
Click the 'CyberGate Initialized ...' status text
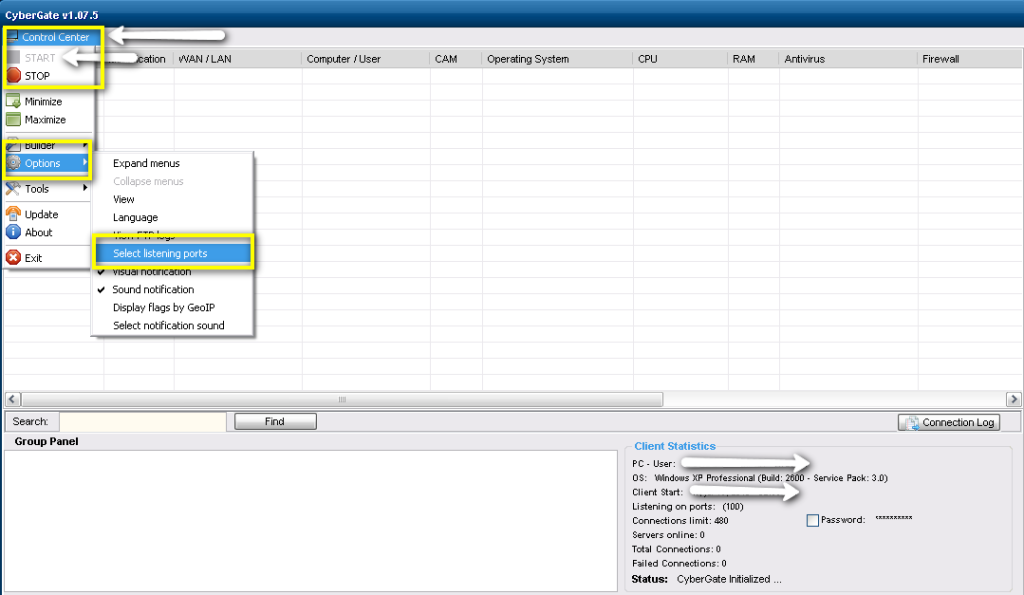(729, 579)
